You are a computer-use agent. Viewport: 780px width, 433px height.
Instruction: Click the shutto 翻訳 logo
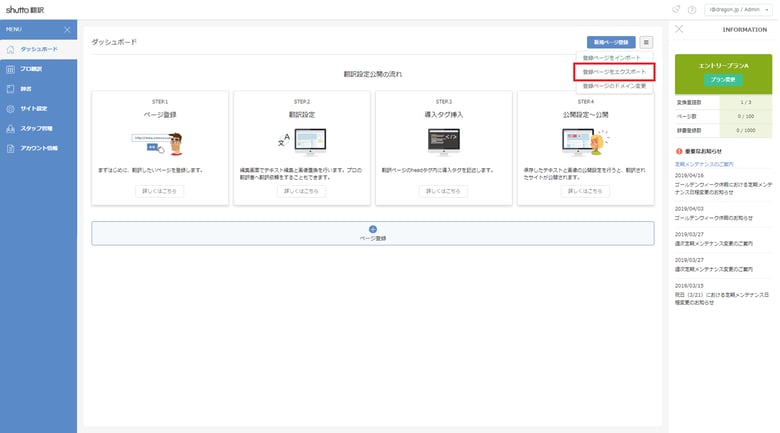coord(25,9)
